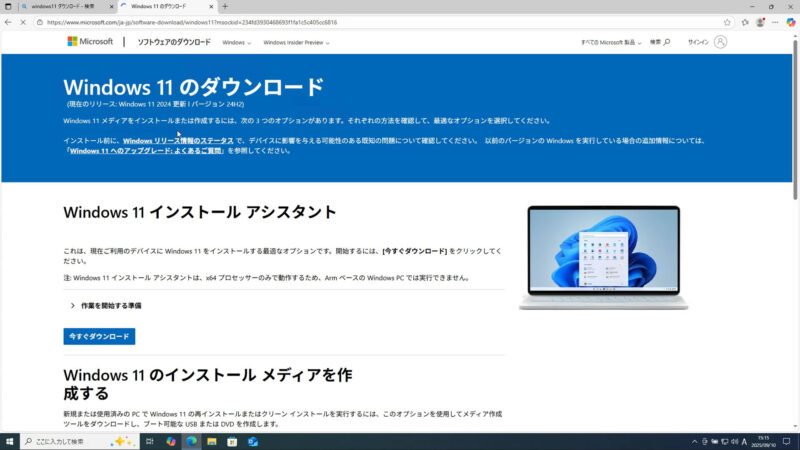Expand すべての Microsoft 製品 menu
The height and width of the screenshot is (450, 800).
[x=611, y=43]
